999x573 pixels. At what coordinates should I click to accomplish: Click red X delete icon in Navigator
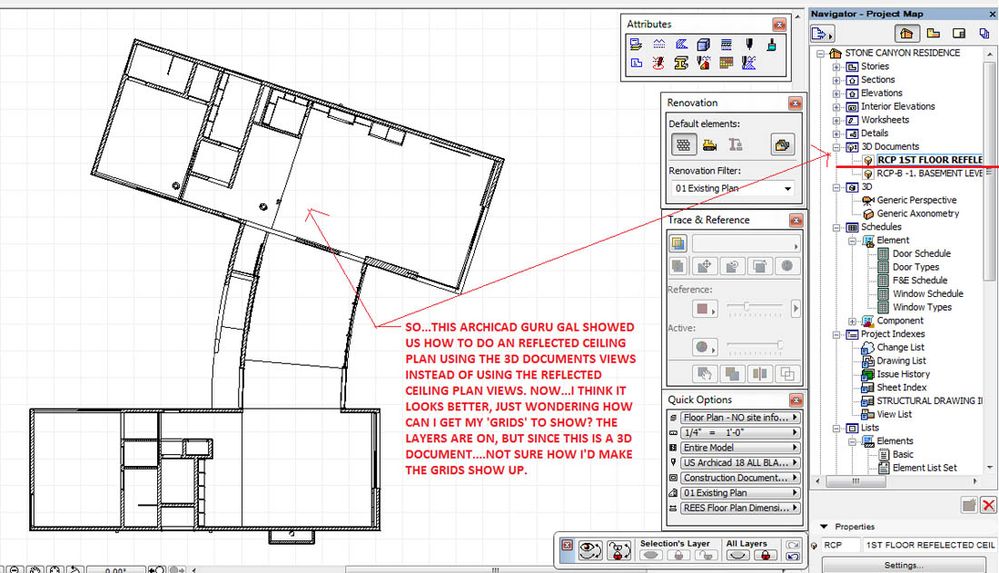(x=988, y=505)
